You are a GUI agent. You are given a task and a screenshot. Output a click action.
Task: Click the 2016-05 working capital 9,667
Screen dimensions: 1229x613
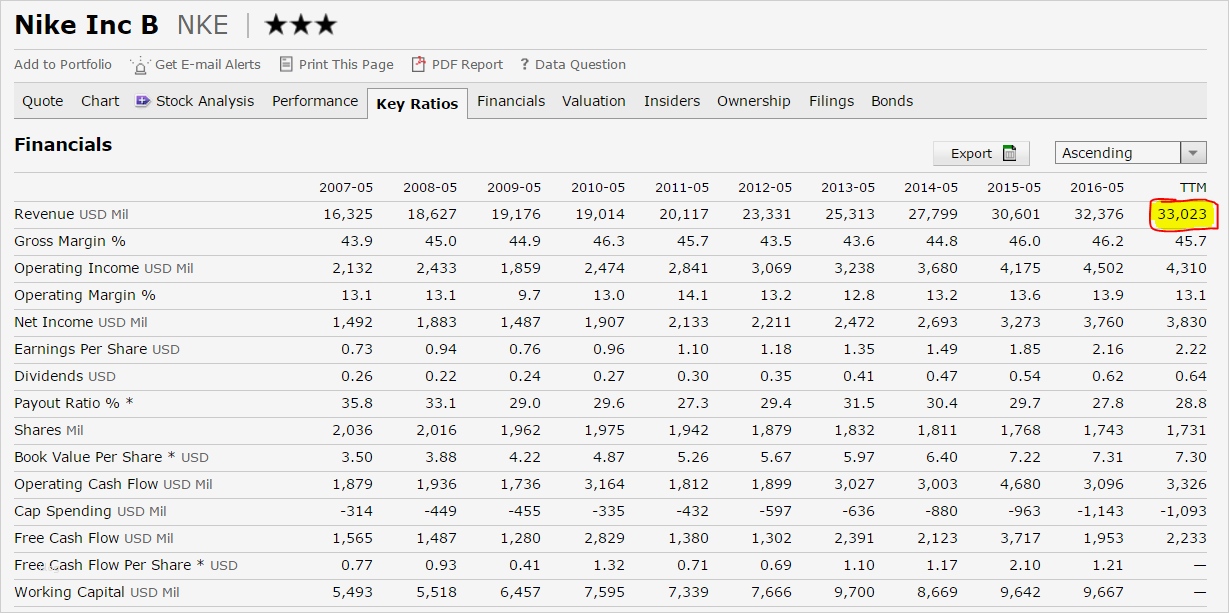pos(1103,592)
